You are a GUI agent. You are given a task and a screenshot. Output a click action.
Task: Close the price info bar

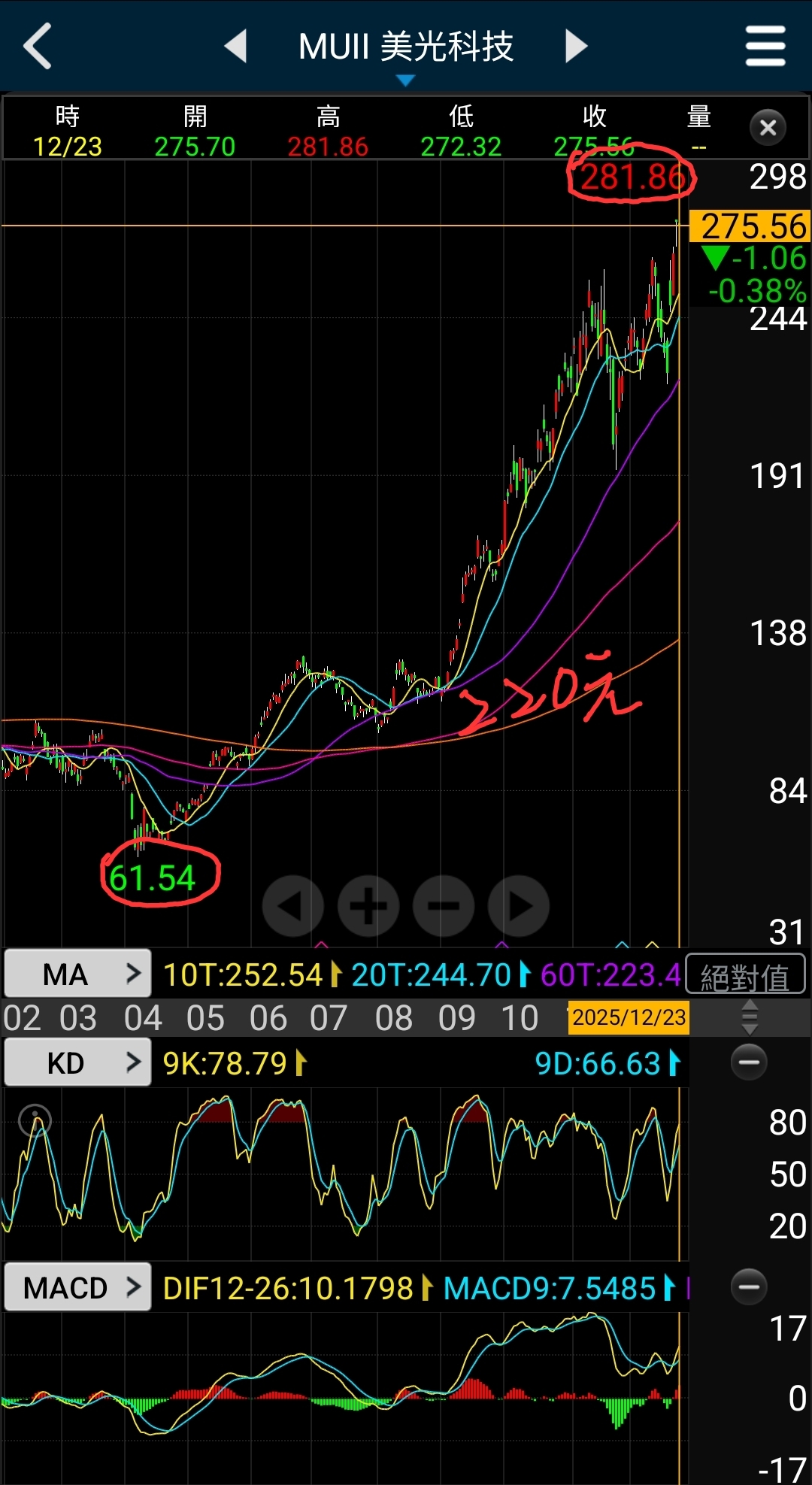coord(768,128)
